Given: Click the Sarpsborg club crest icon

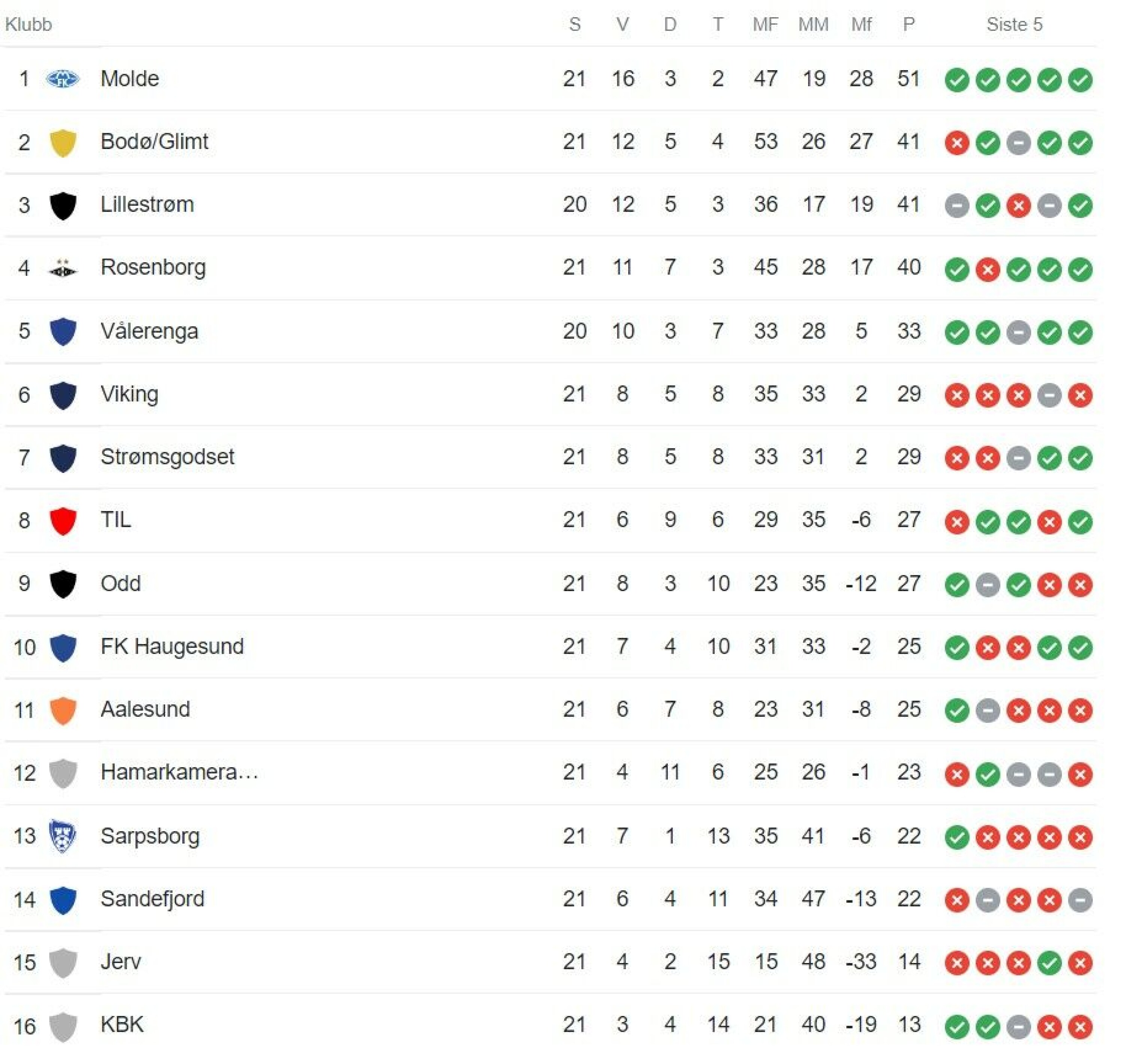Looking at the screenshot, I should (62, 836).
